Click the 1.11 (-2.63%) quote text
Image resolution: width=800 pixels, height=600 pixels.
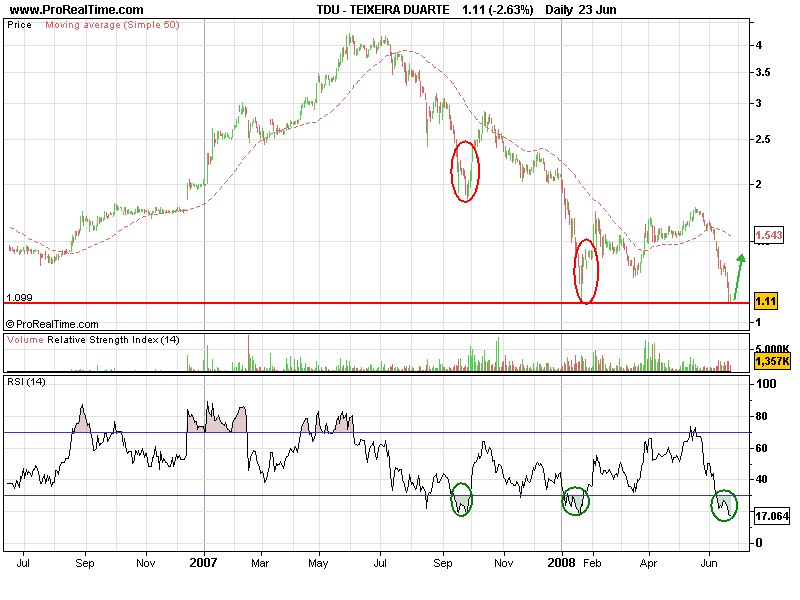click(497, 10)
